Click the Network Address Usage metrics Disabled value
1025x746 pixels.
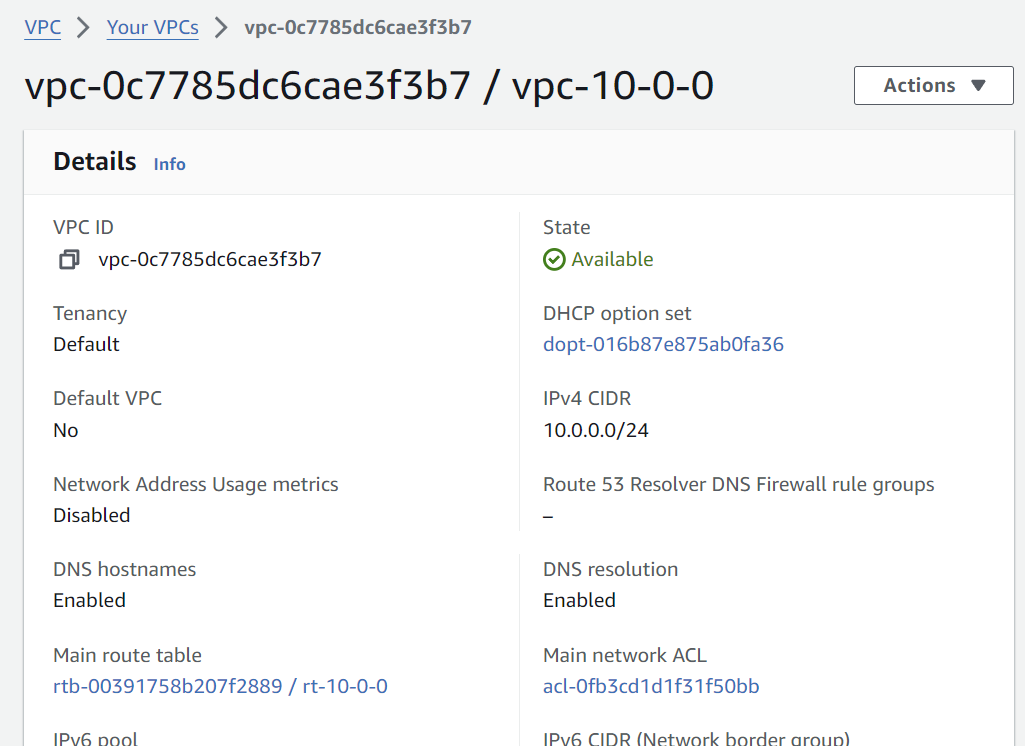[92, 515]
